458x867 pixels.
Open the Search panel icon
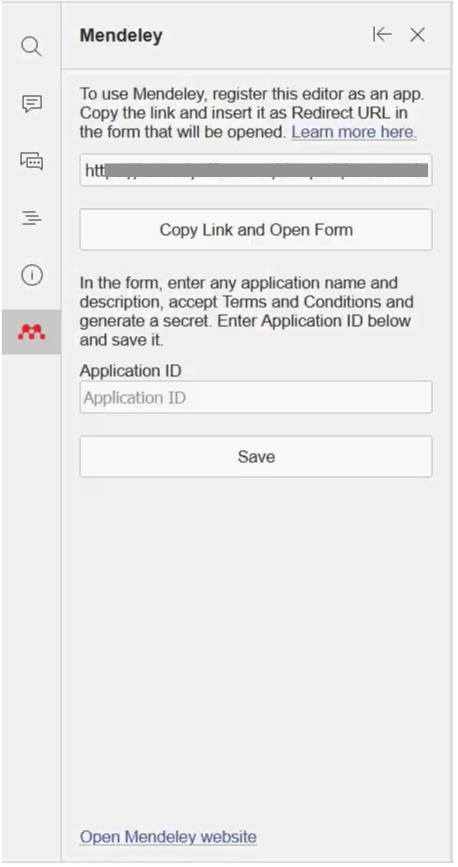[32, 46]
